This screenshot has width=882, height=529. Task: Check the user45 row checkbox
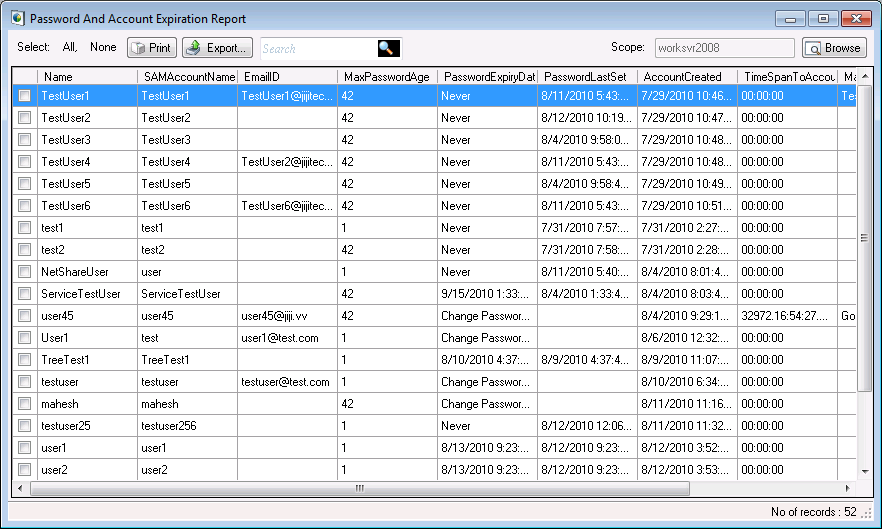tap(24, 316)
